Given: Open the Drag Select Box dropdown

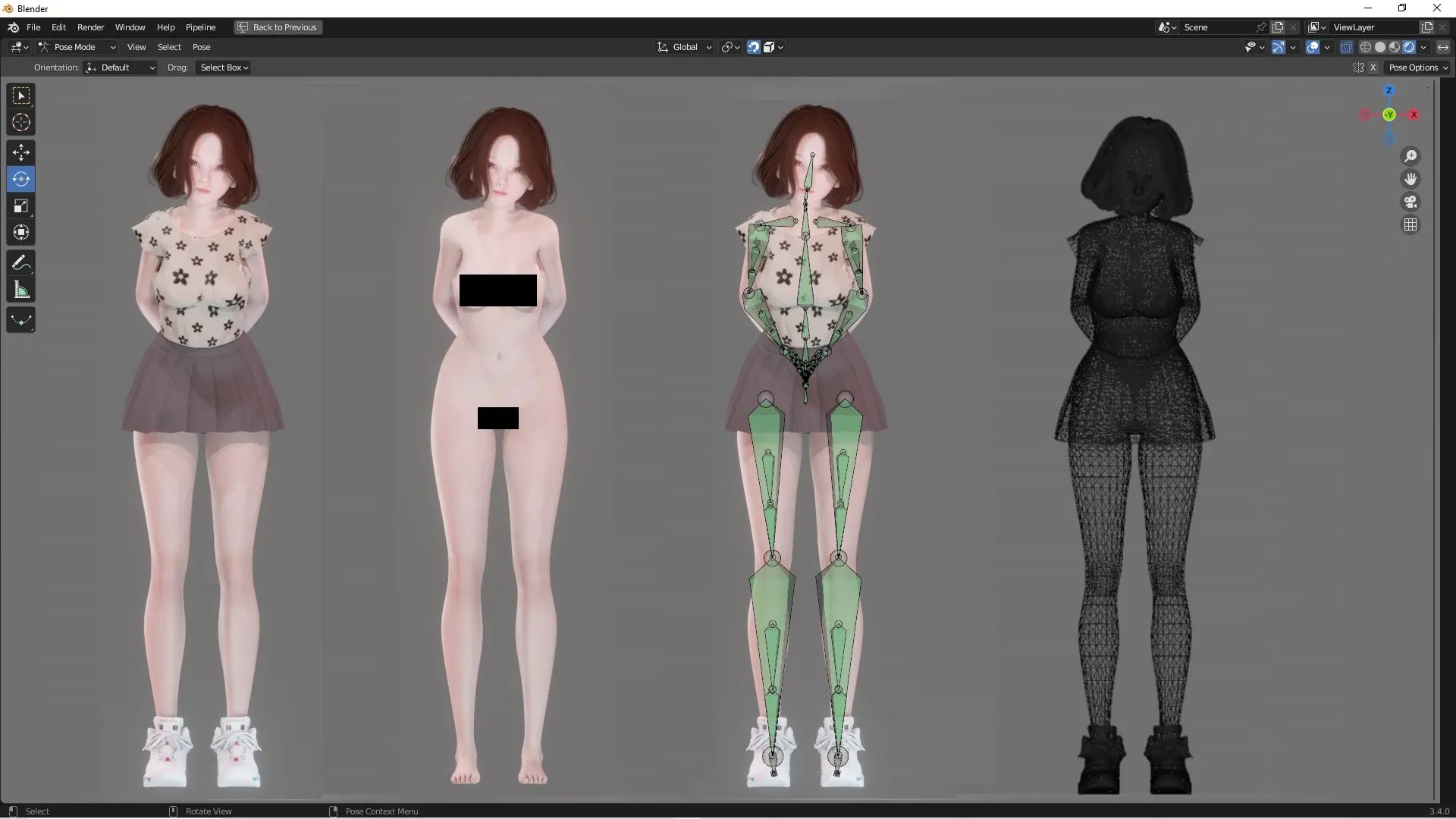Looking at the screenshot, I should click(222, 67).
